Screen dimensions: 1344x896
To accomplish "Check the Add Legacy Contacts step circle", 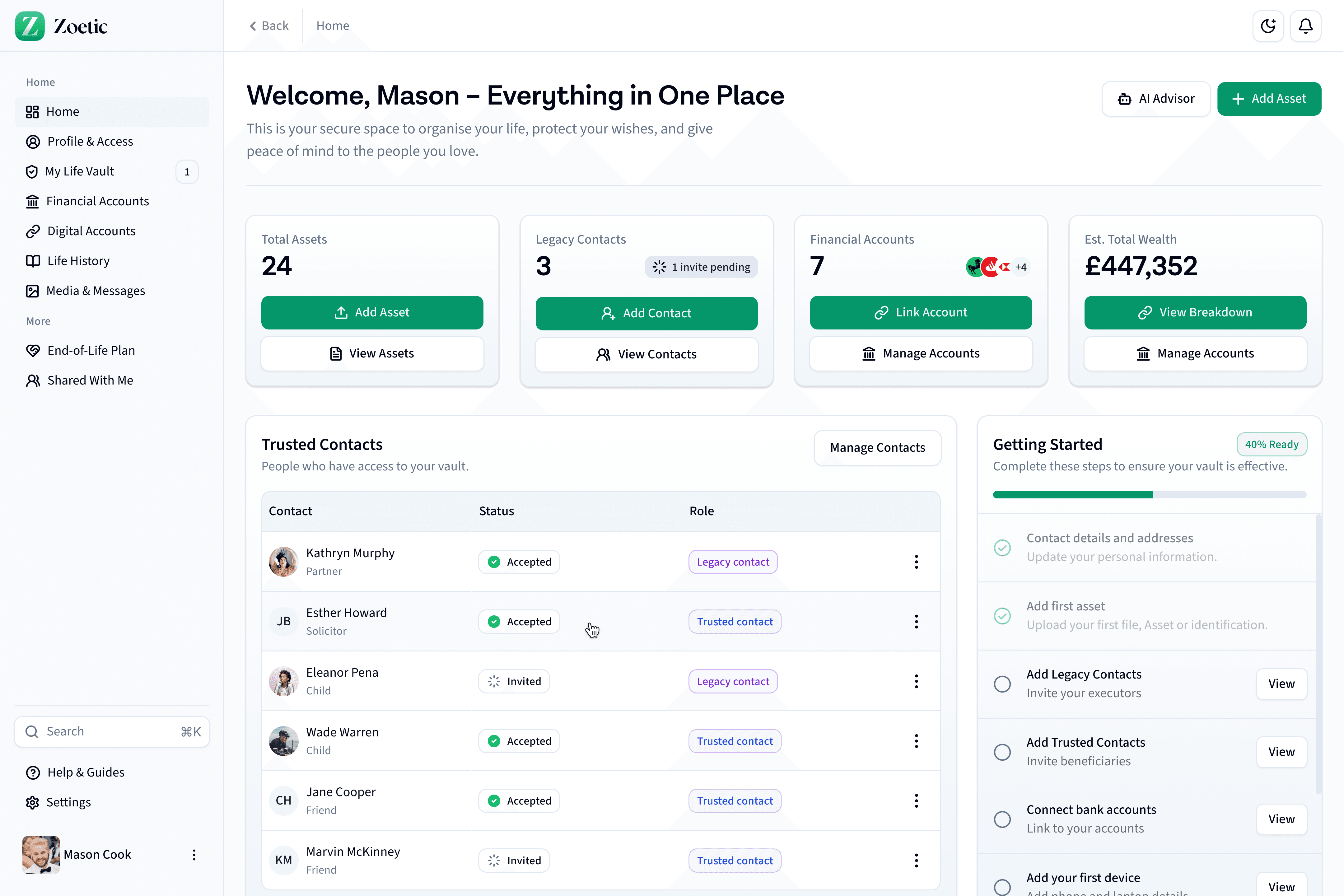I will (x=1002, y=684).
